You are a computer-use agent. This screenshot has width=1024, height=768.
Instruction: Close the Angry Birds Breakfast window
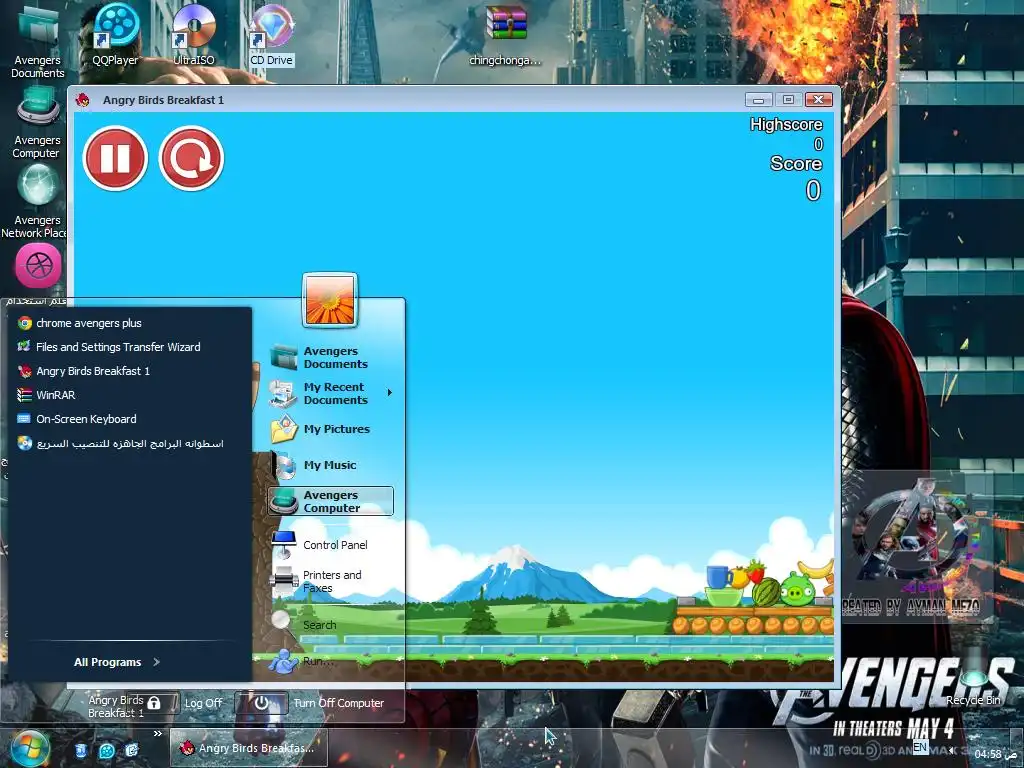(x=818, y=100)
